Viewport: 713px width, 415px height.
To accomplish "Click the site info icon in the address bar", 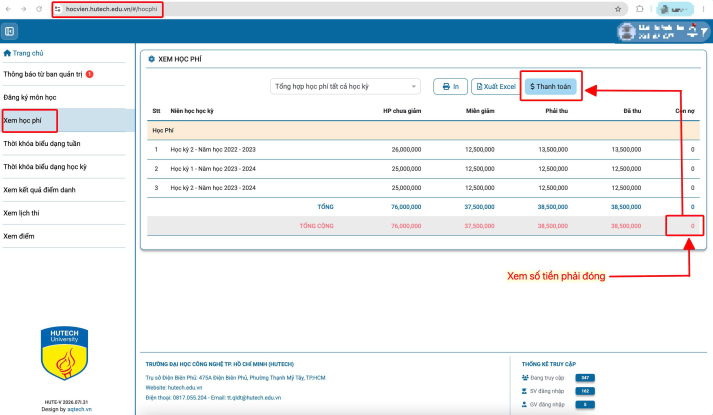I will (58, 9).
